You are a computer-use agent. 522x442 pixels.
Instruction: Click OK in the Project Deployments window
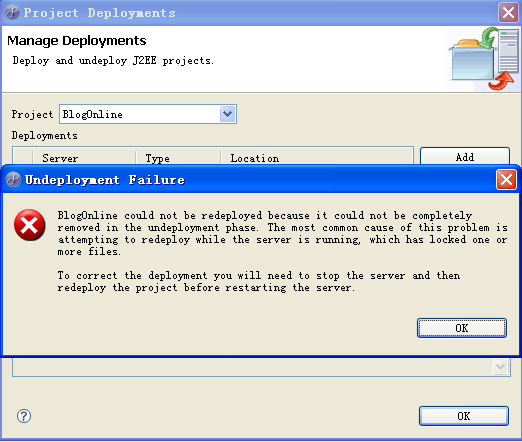click(464, 416)
